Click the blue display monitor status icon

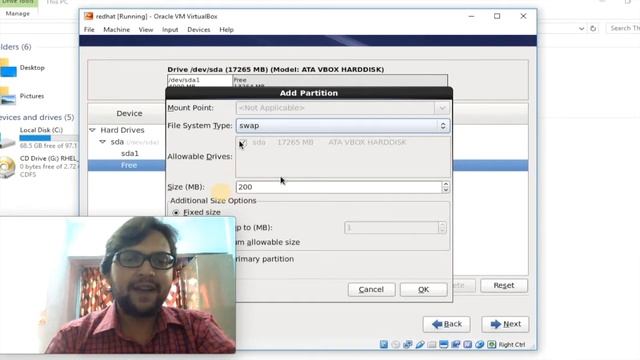pos(444,344)
